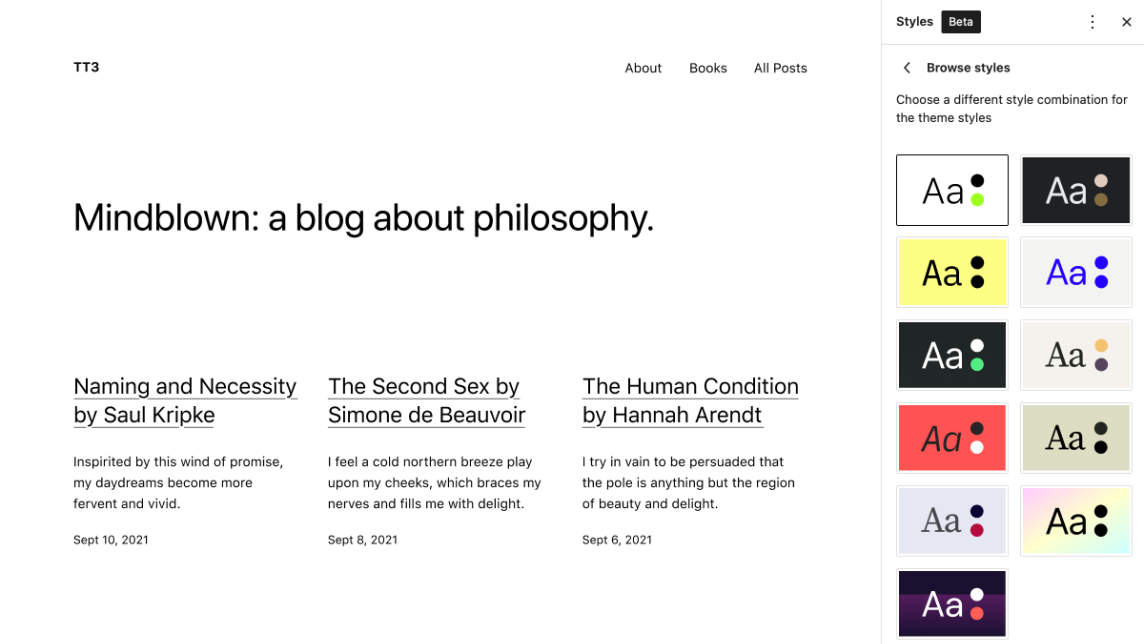This screenshot has width=1144, height=644.
Task: Go back from Browse styles
Action: 907,68
